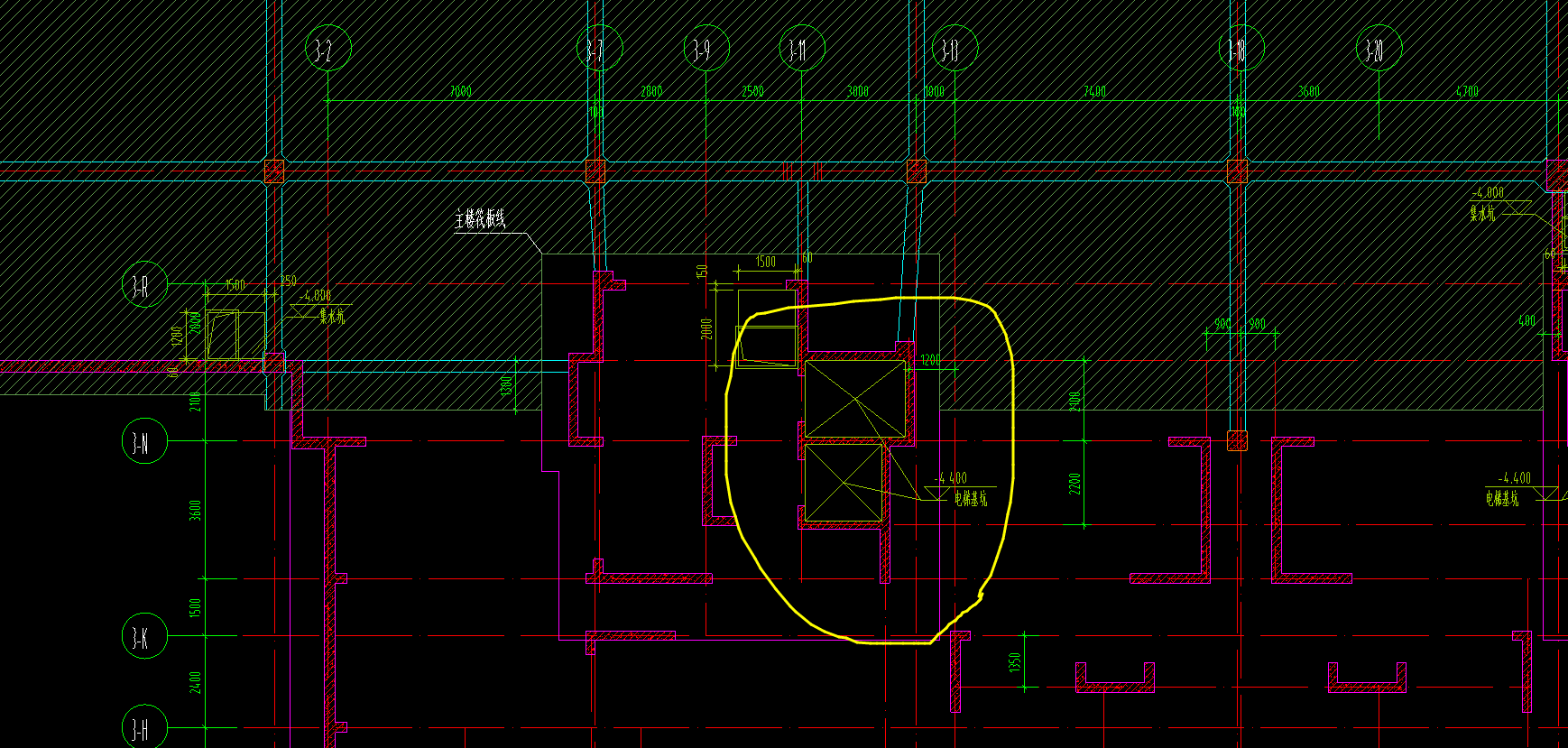Viewport: 1568px width, 748px height.
Task: Click the 1350 vertical dimension text
Action: pyautogui.click(x=1015, y=661)
